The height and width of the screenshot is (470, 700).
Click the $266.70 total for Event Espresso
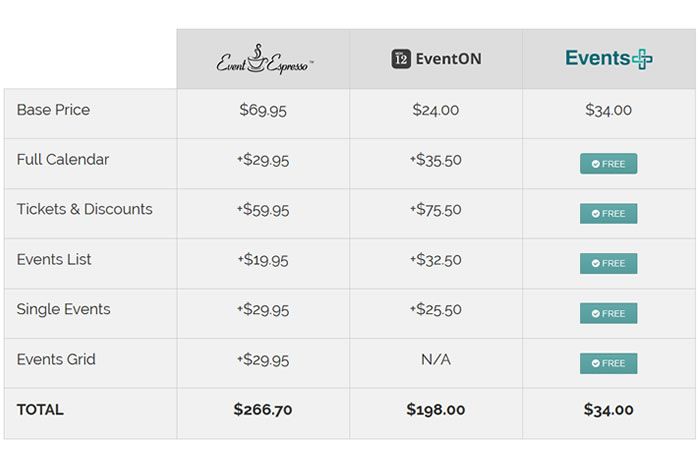coord(263,410)
